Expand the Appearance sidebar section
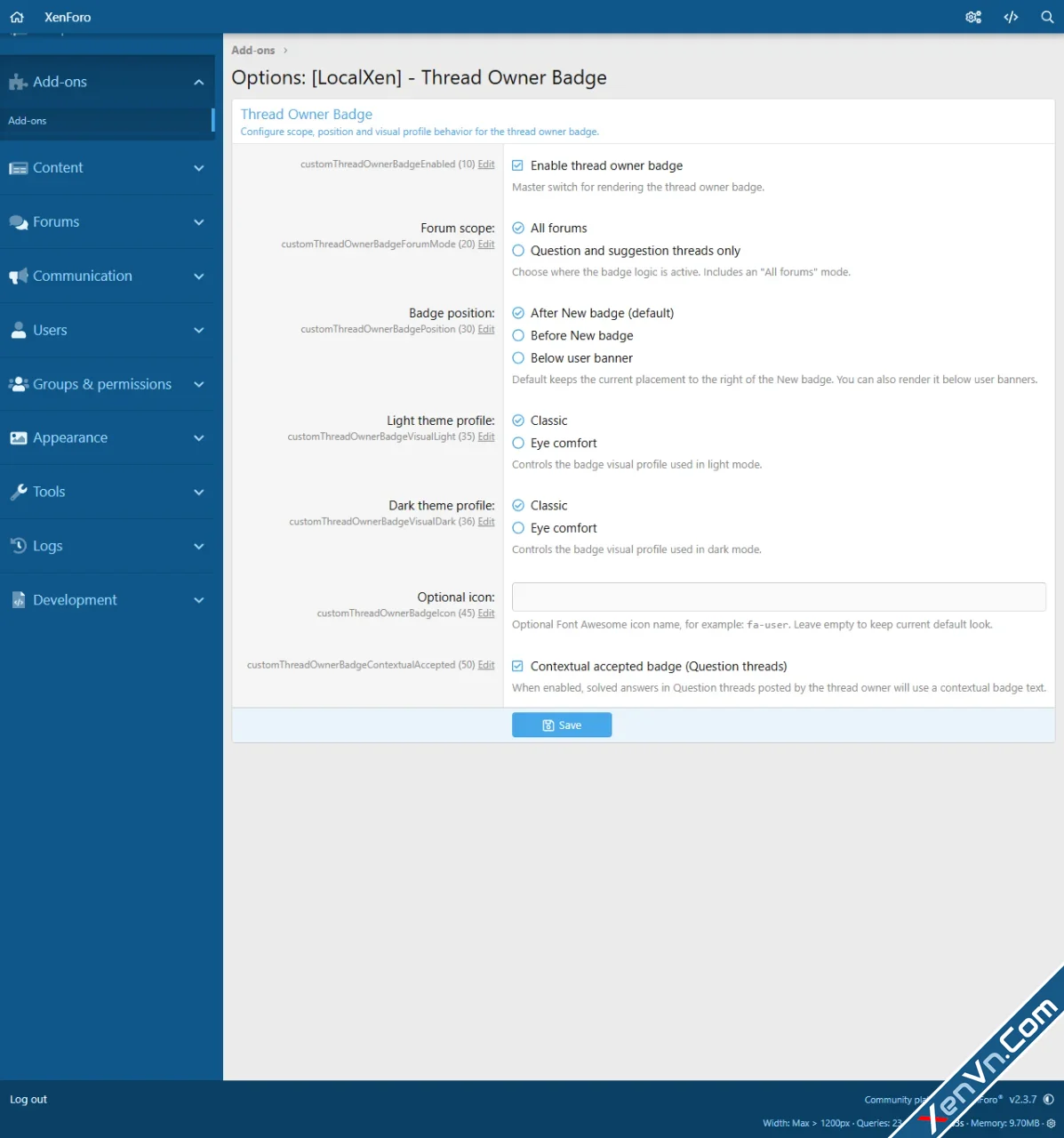This screenshot has width=1064, height=1138. click(198, 438)
